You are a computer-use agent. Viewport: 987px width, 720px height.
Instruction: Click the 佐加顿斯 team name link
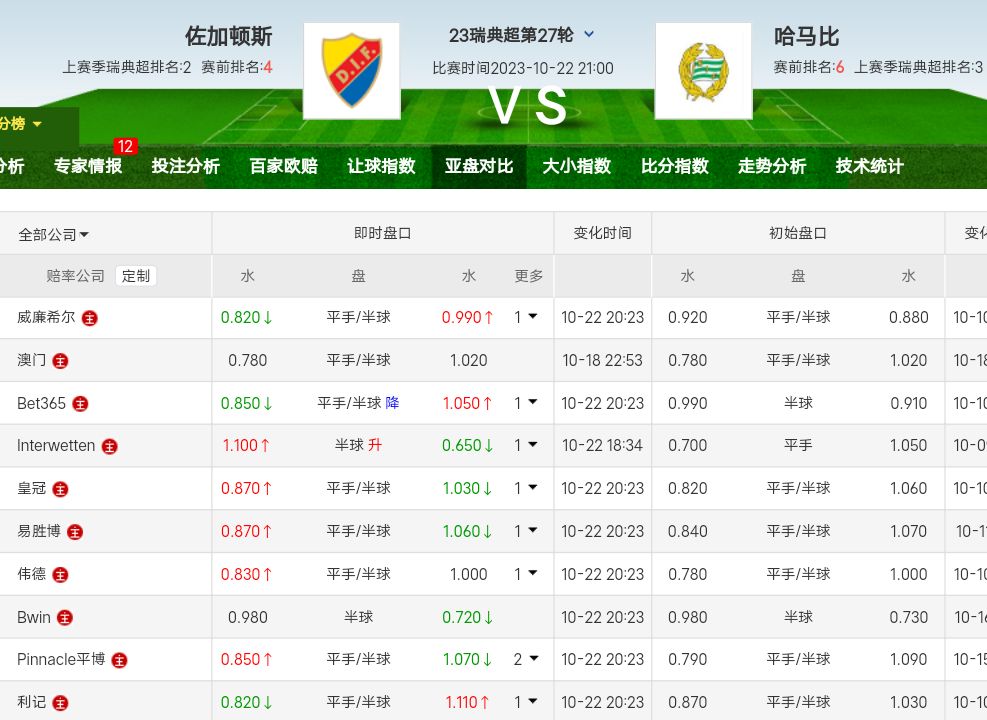pyautogui.click(x=228, y=36)
